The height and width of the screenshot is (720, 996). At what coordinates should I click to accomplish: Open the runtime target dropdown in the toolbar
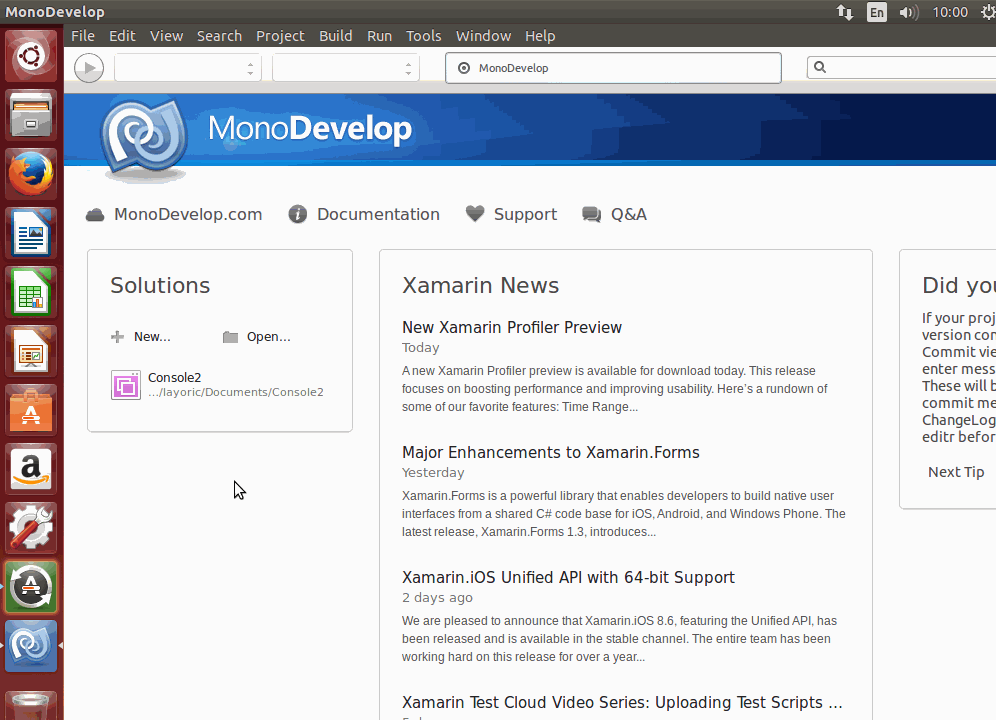346,68
